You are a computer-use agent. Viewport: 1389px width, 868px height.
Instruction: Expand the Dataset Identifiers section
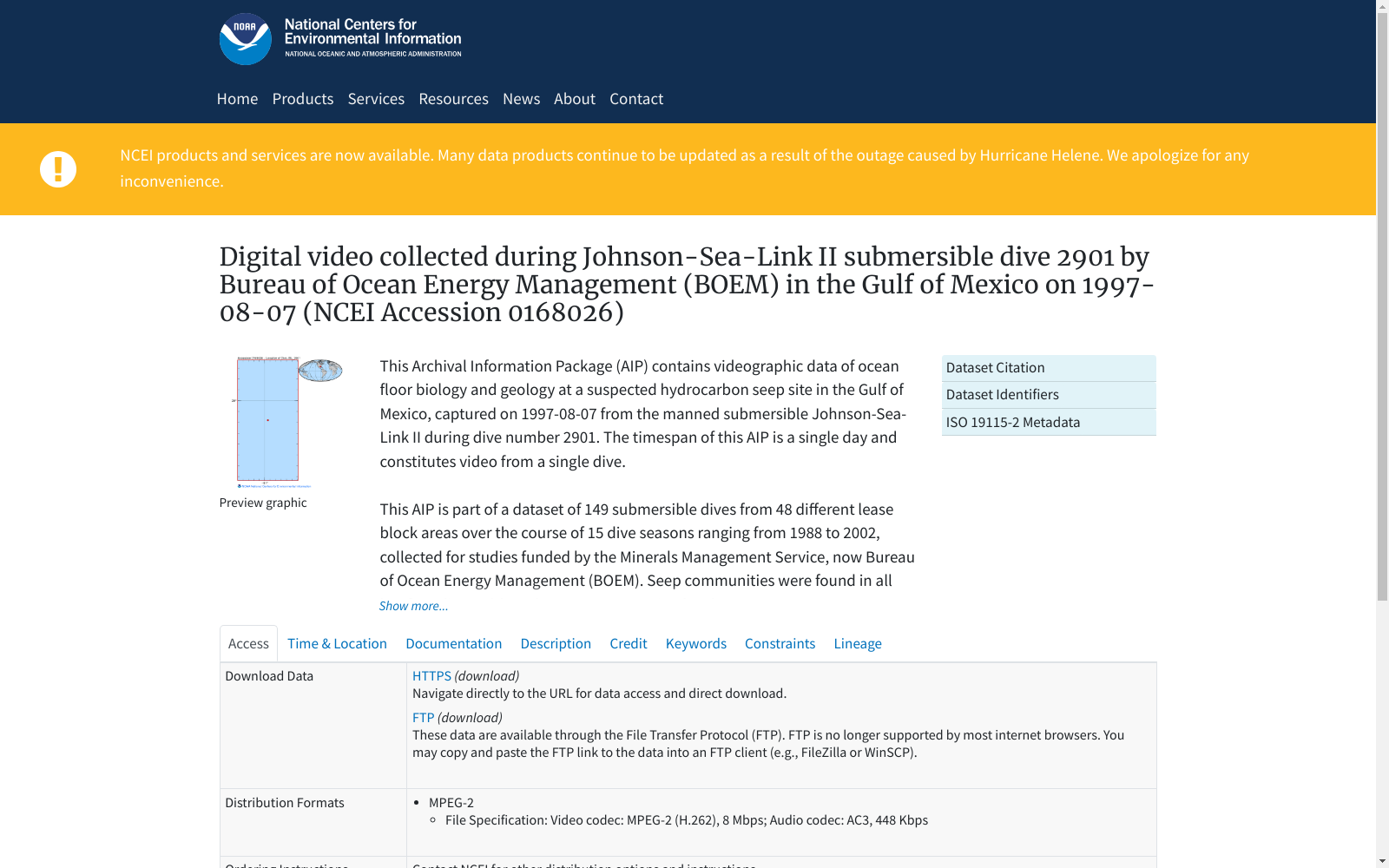click(1049, 395)
